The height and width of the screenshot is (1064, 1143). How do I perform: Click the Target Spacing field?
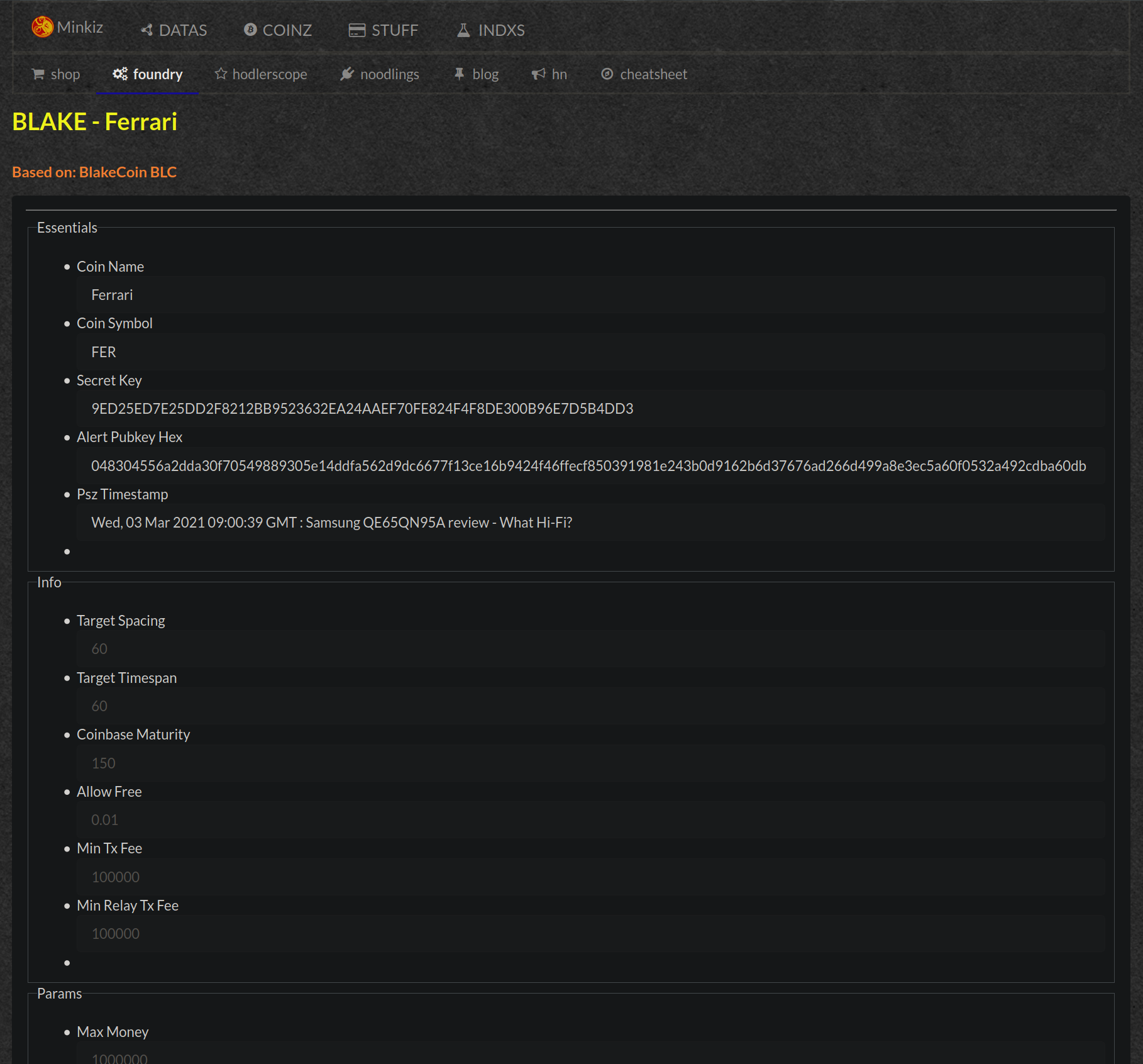(x=590, y=649)
